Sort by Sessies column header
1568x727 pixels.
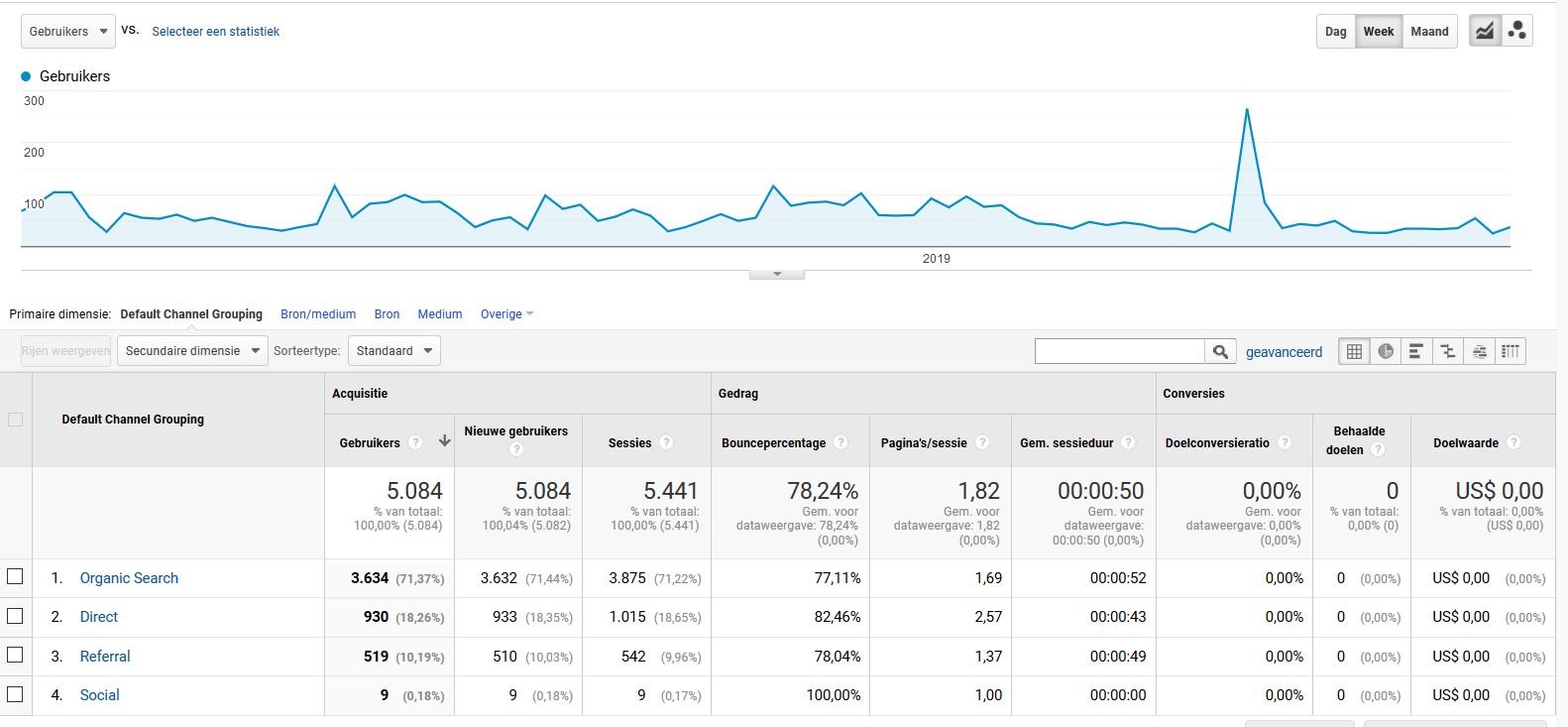tap(629, 443)
